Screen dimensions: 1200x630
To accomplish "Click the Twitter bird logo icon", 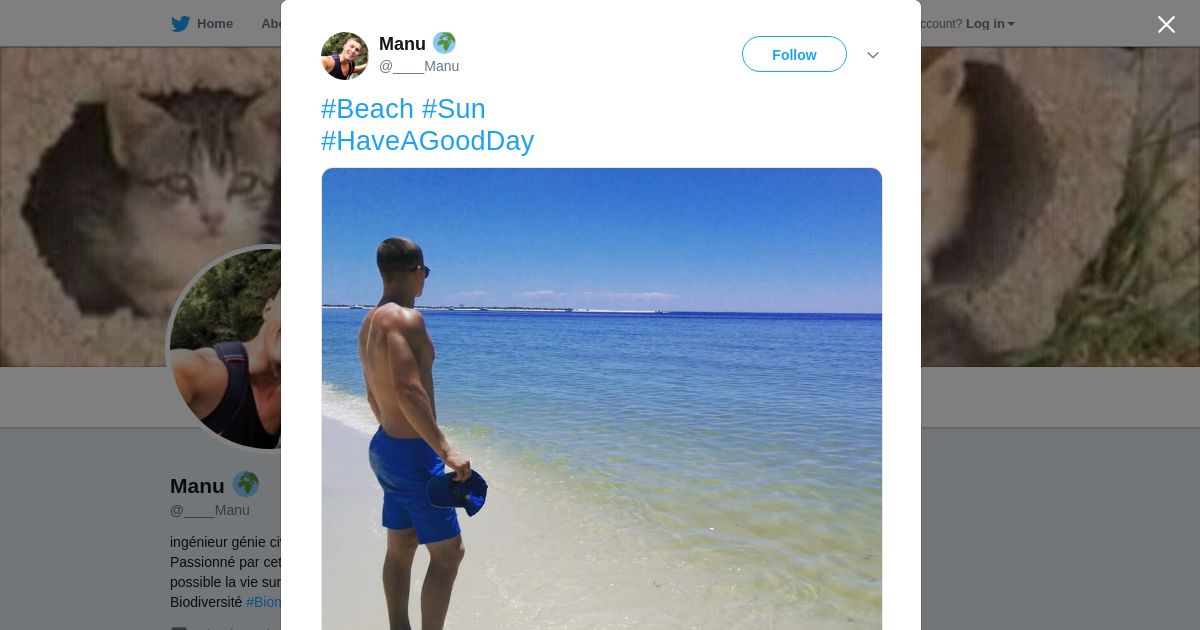I will [180, 24].
